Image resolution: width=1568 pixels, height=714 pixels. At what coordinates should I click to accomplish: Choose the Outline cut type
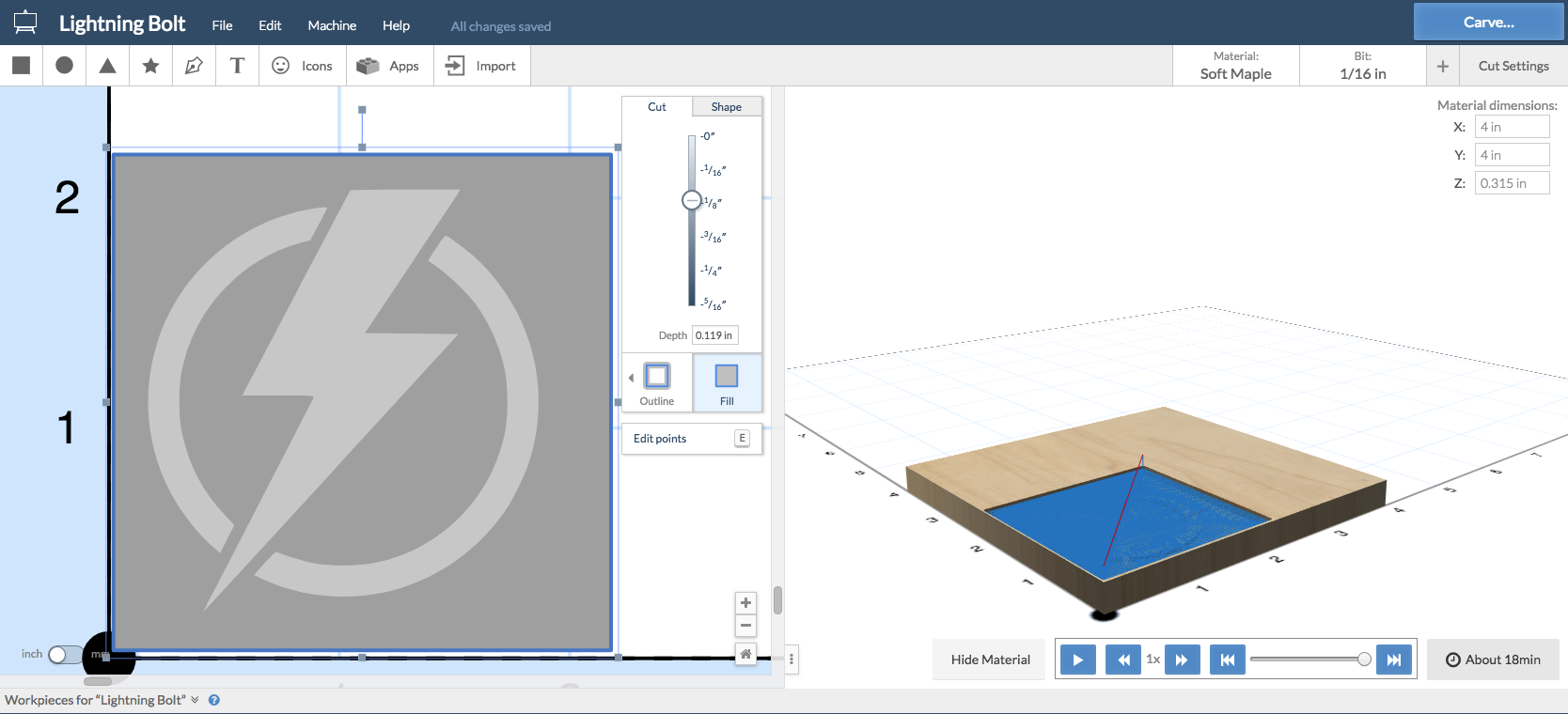tap(657, 383)
